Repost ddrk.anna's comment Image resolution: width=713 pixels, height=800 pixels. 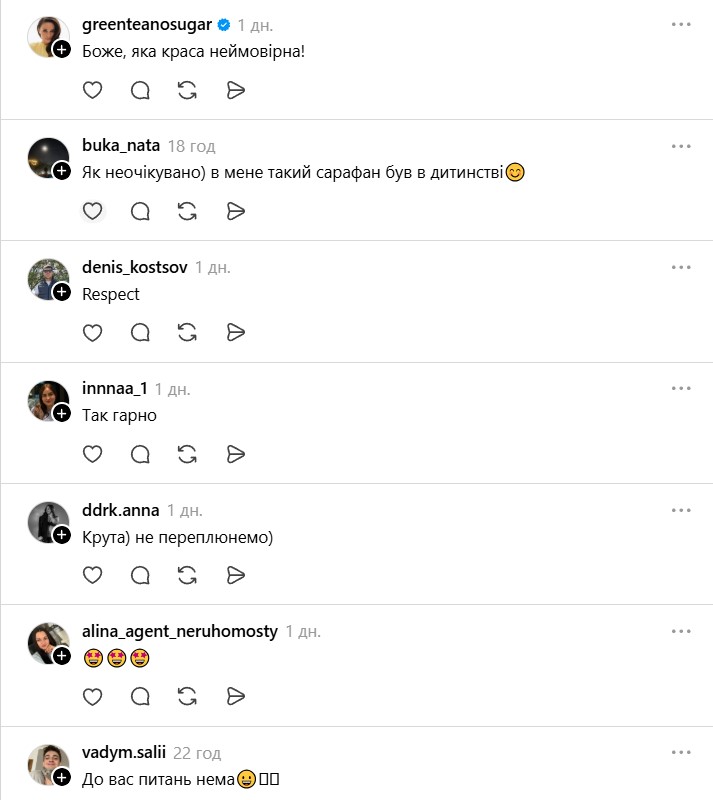[187, 575]
